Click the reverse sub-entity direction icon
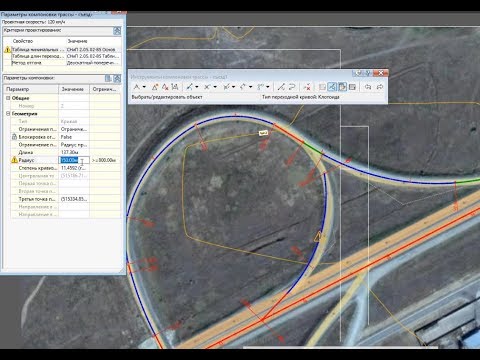This screenshot has height=360, width=480. pos(292,87)
